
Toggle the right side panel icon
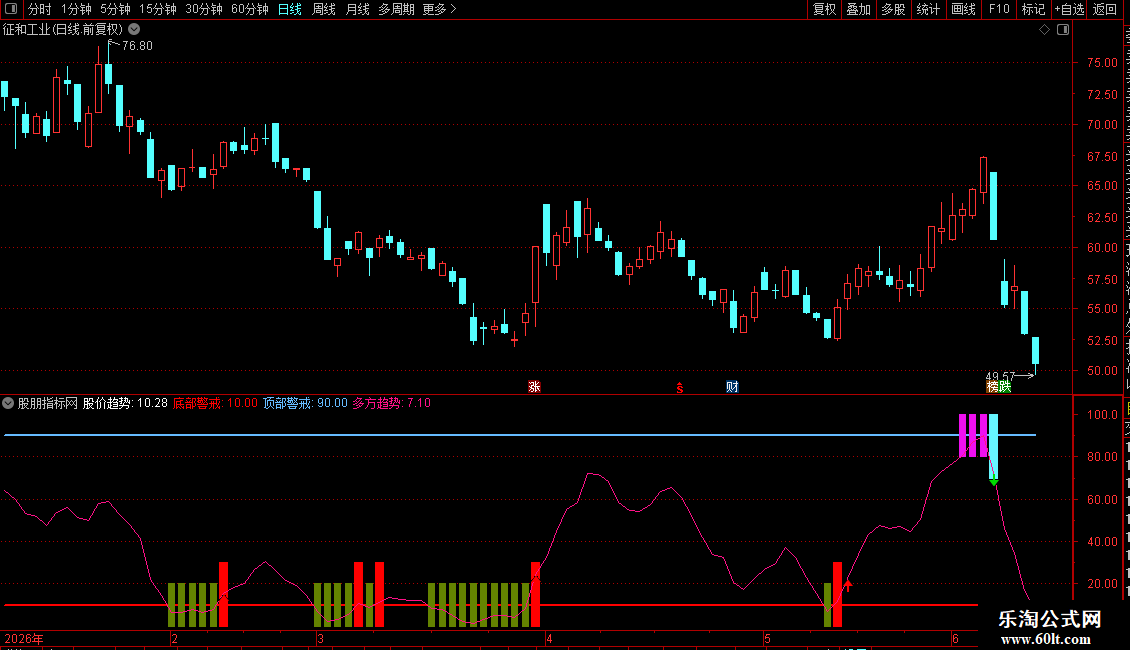click(x=1063, y=30)
